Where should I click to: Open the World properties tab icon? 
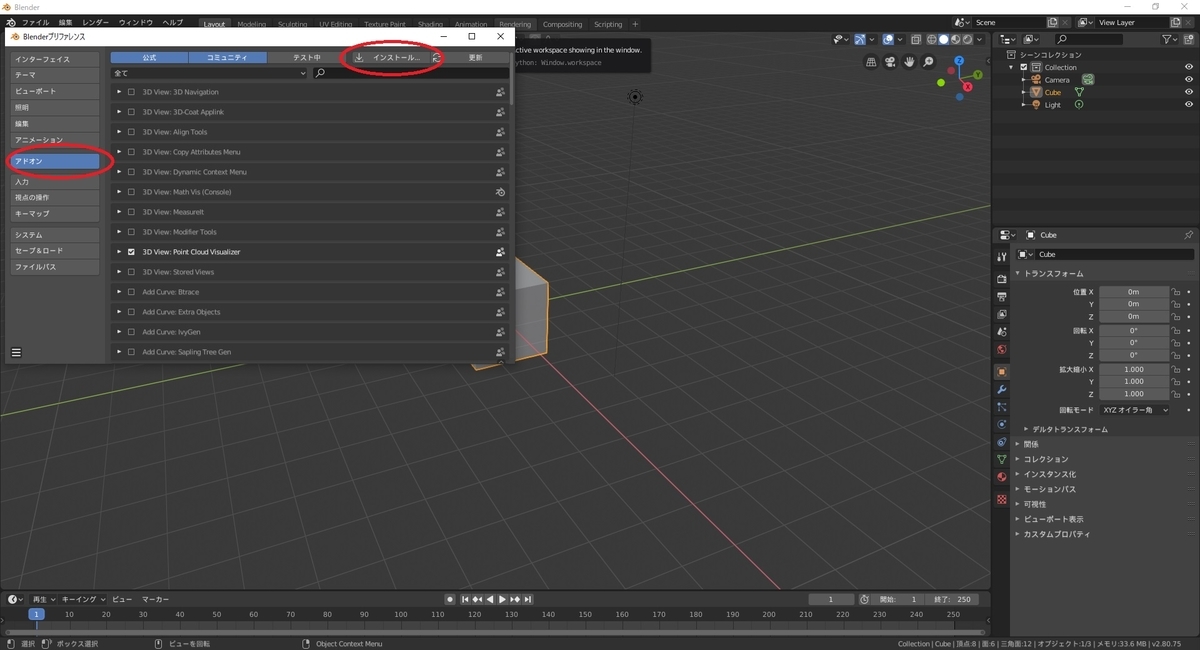pyautogui.click(x=1002, y=350)
